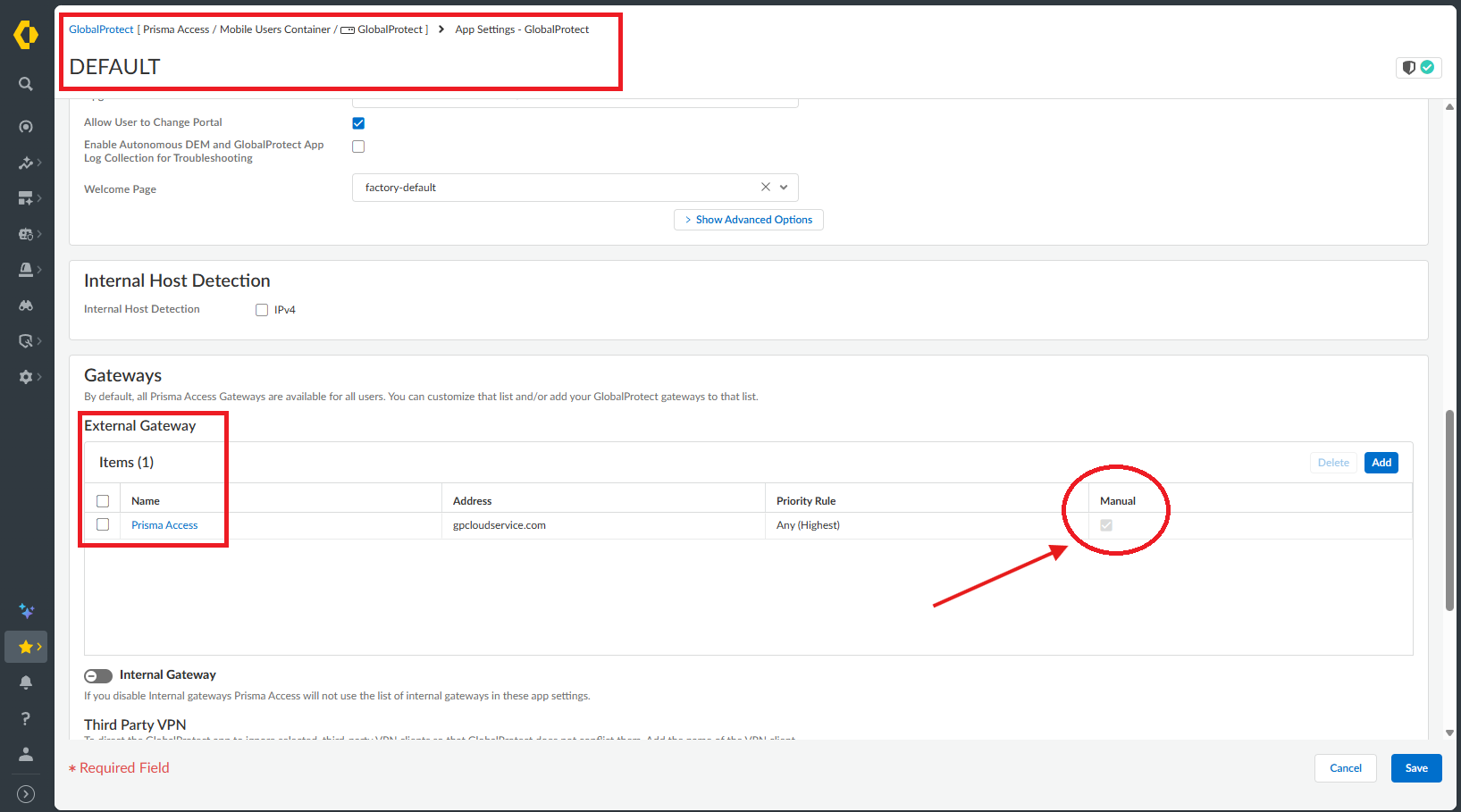
Task: Open the Command Center target icon
Action: 26,127
